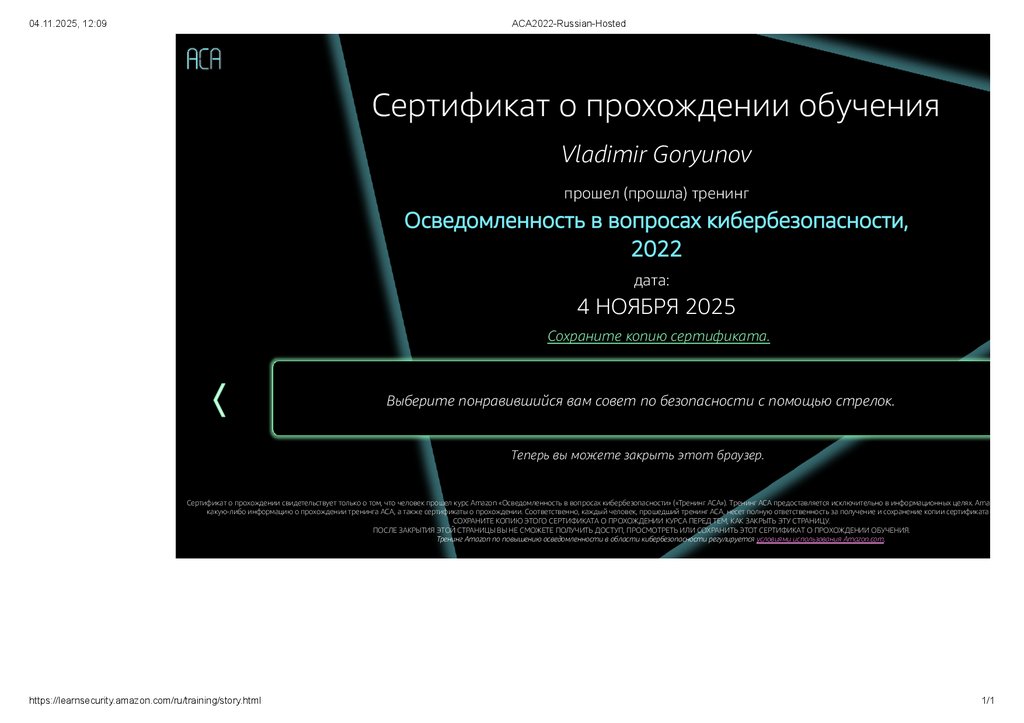Click the left arrow for previous security tip
The width and height of the screenshot is (1024, 723).
tap(220, 400)
